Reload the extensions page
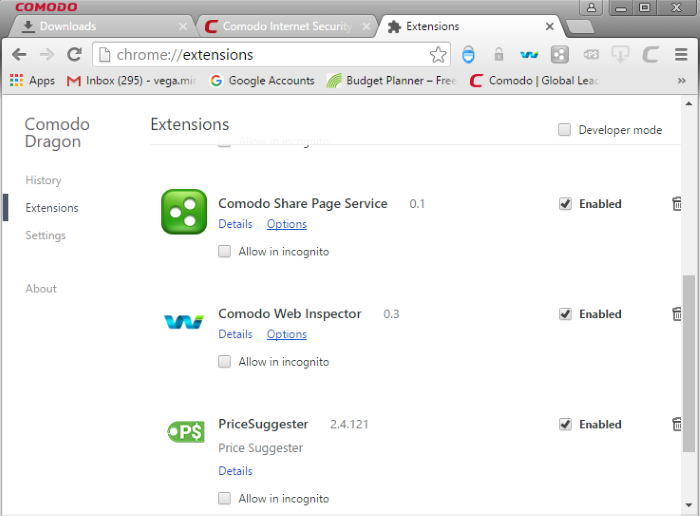The image size is (700, 516). (x=74, y=54)
